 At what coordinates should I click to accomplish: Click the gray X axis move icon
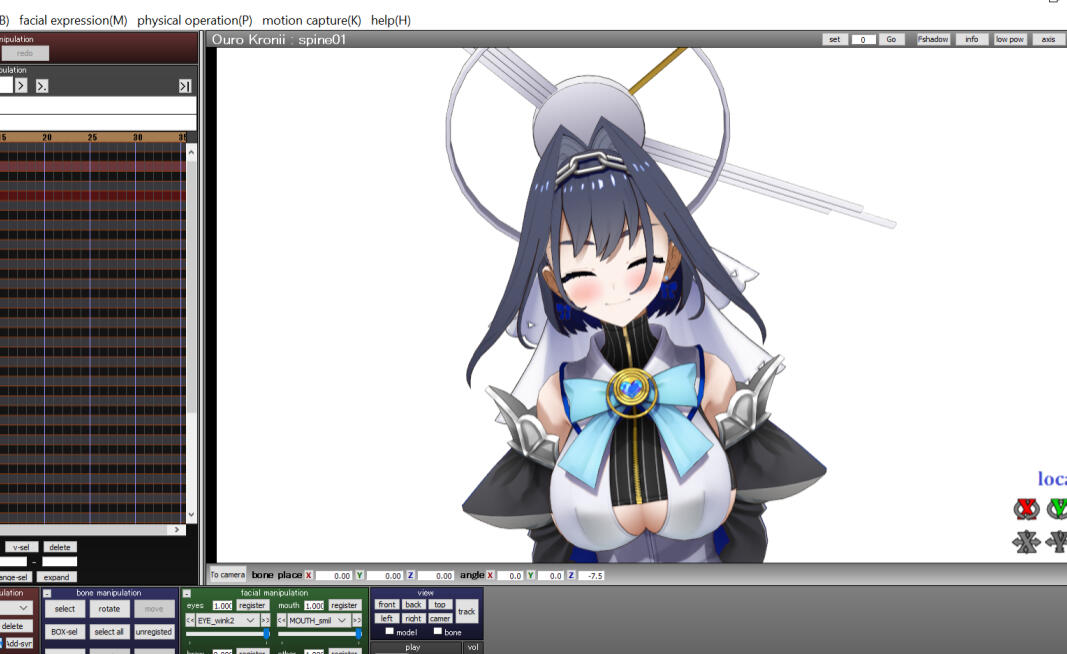tap(1026, 542)
